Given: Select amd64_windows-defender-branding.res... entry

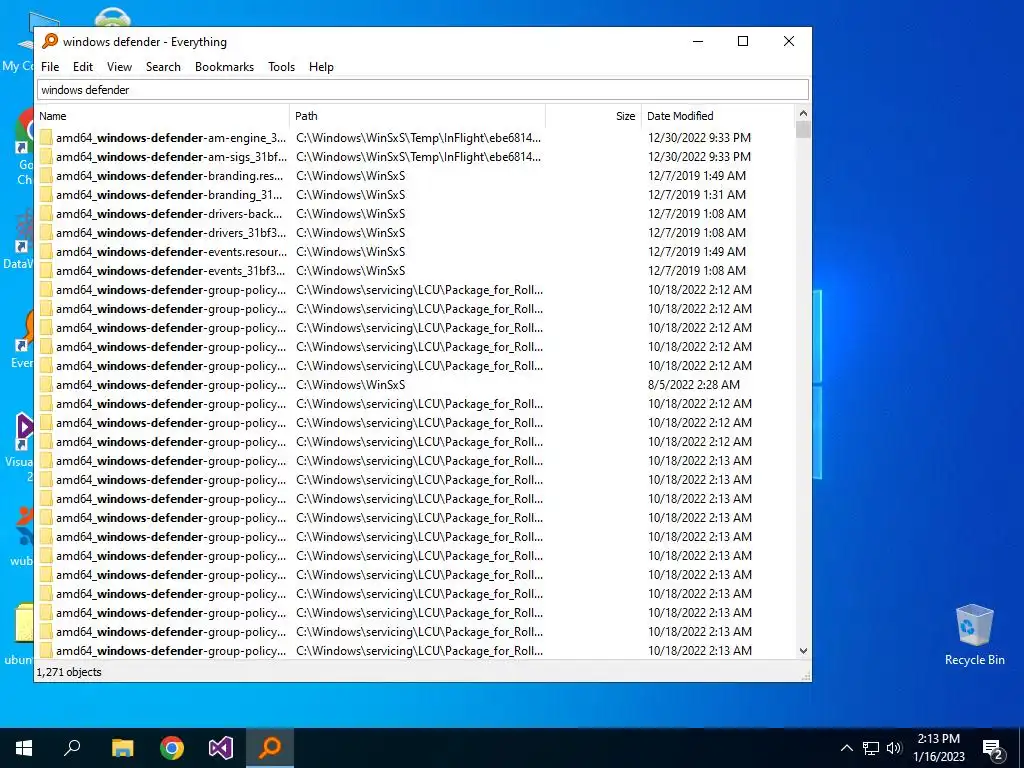Looking at the screenshot, I should 170,176.
